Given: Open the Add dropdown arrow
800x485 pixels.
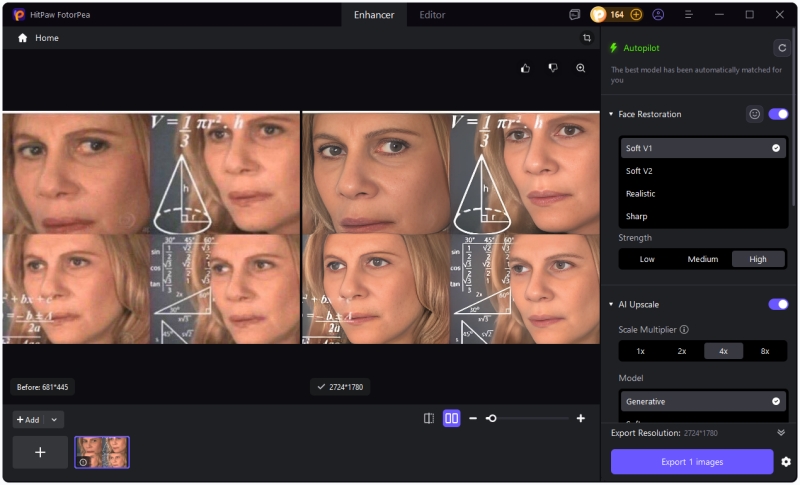Looking at the screenshot, I should (x=54, y=420).
